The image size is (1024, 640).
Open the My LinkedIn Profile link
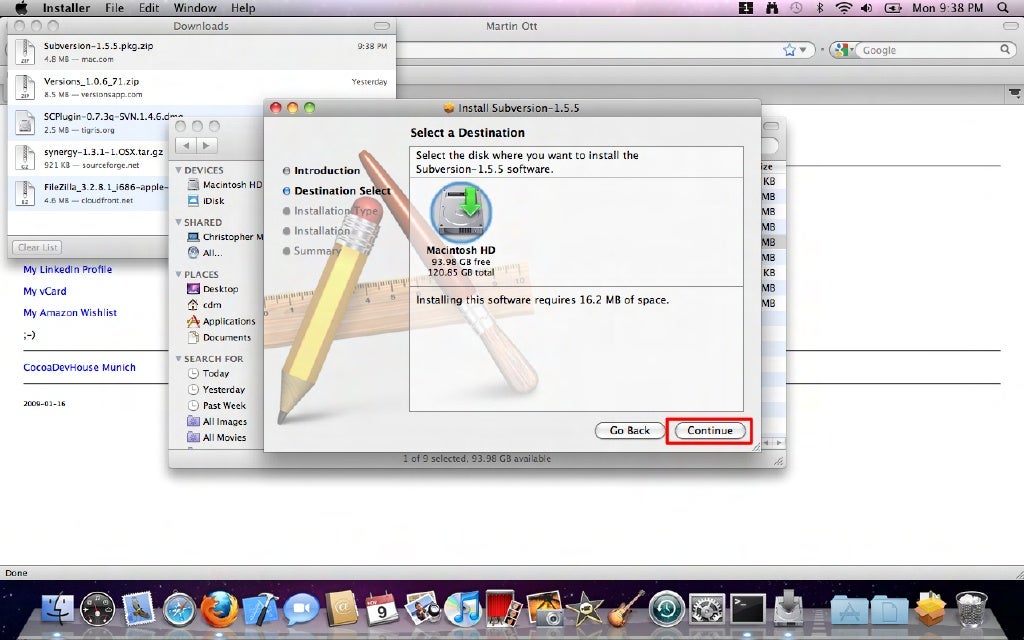[x=67, y=270]
